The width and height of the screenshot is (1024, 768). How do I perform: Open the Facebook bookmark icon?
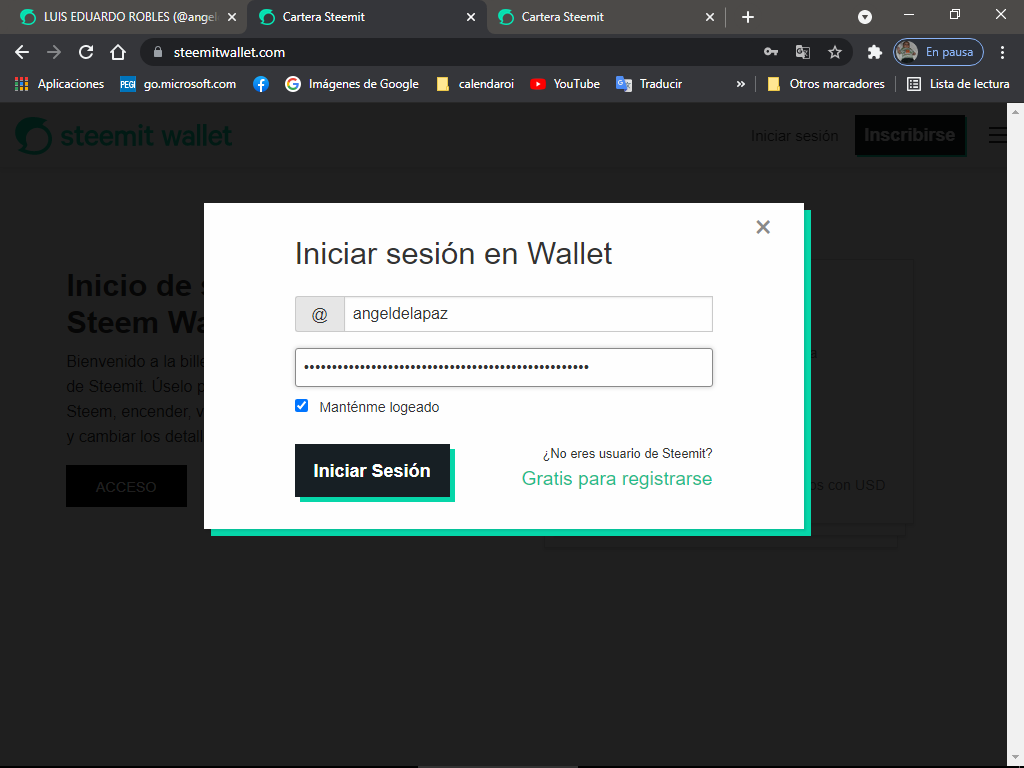pyautogui.click(x=261, y=84)
